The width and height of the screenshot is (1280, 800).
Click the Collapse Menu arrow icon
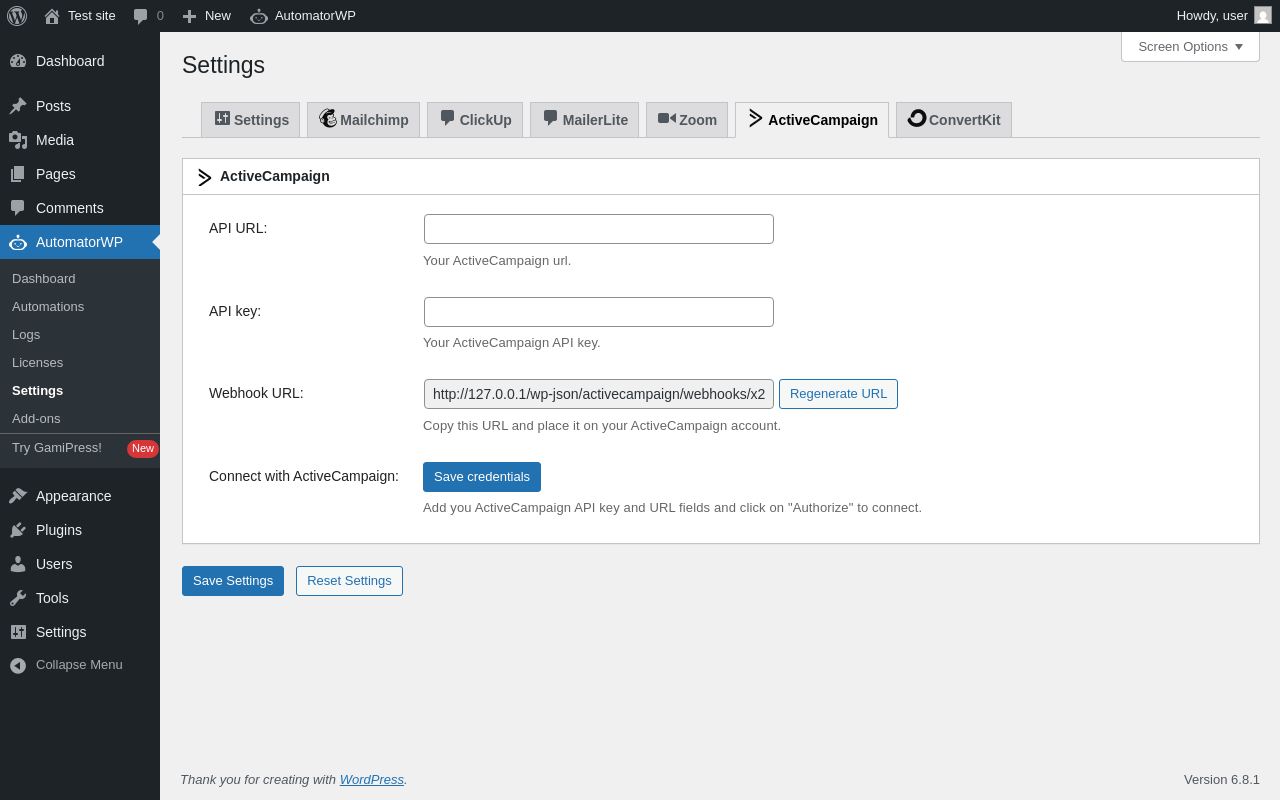[x=18, y=665]
